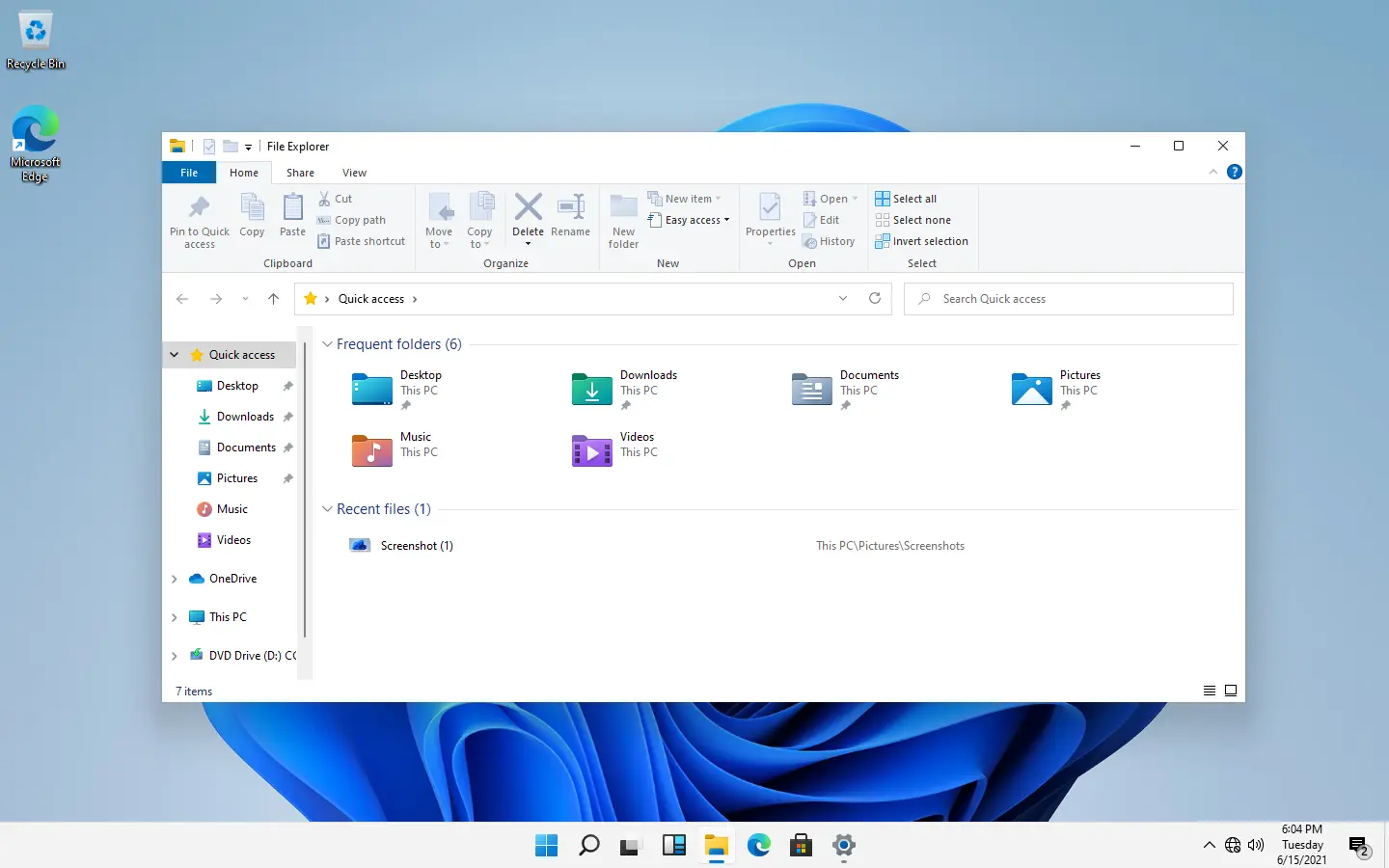The height and width of the screenshot is (868, 1389).
Task: Expand DVD Drive tree node
Action: (175, 656)
